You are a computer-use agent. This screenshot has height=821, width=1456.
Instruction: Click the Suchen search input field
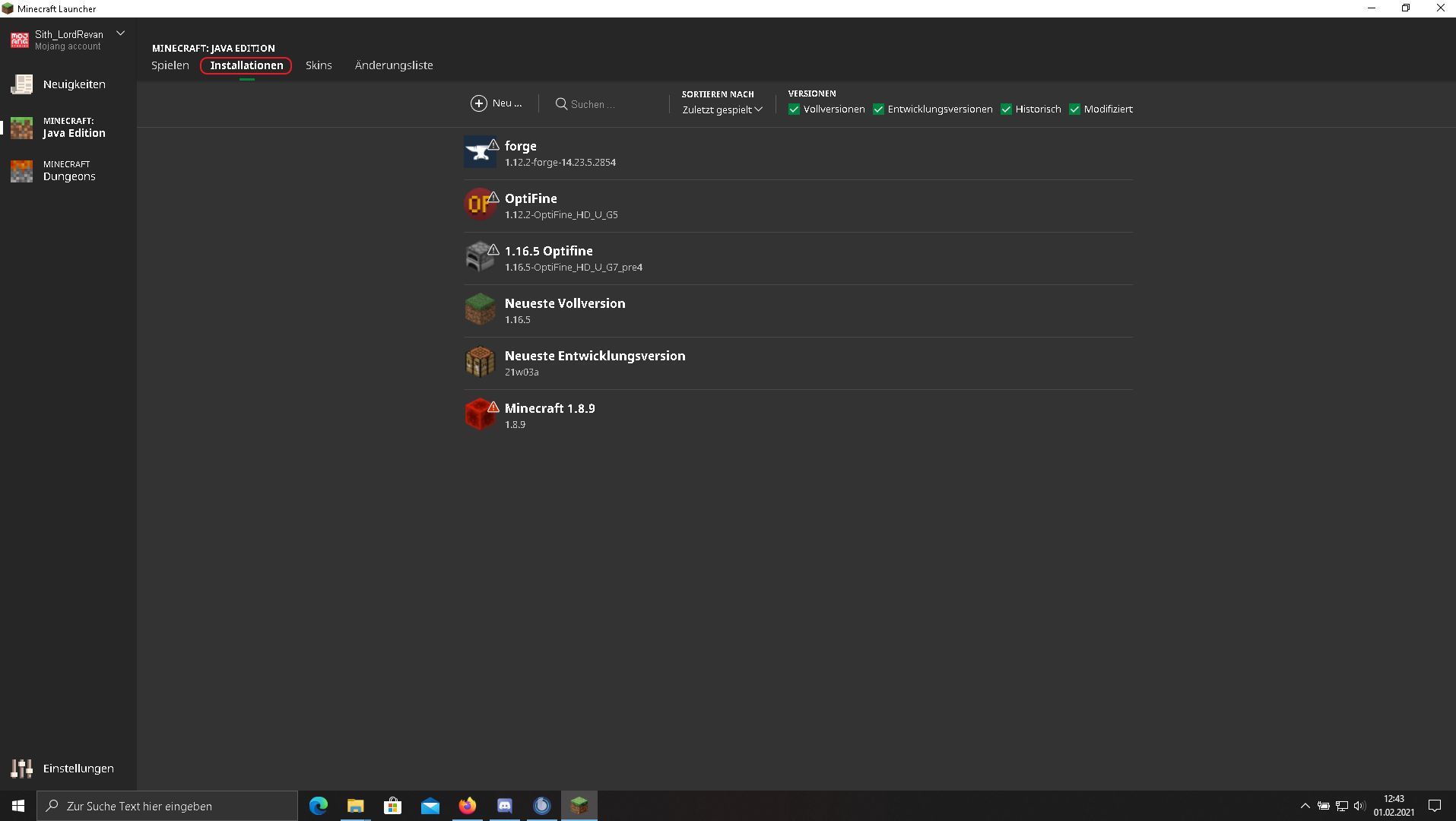tap(607, 104)
